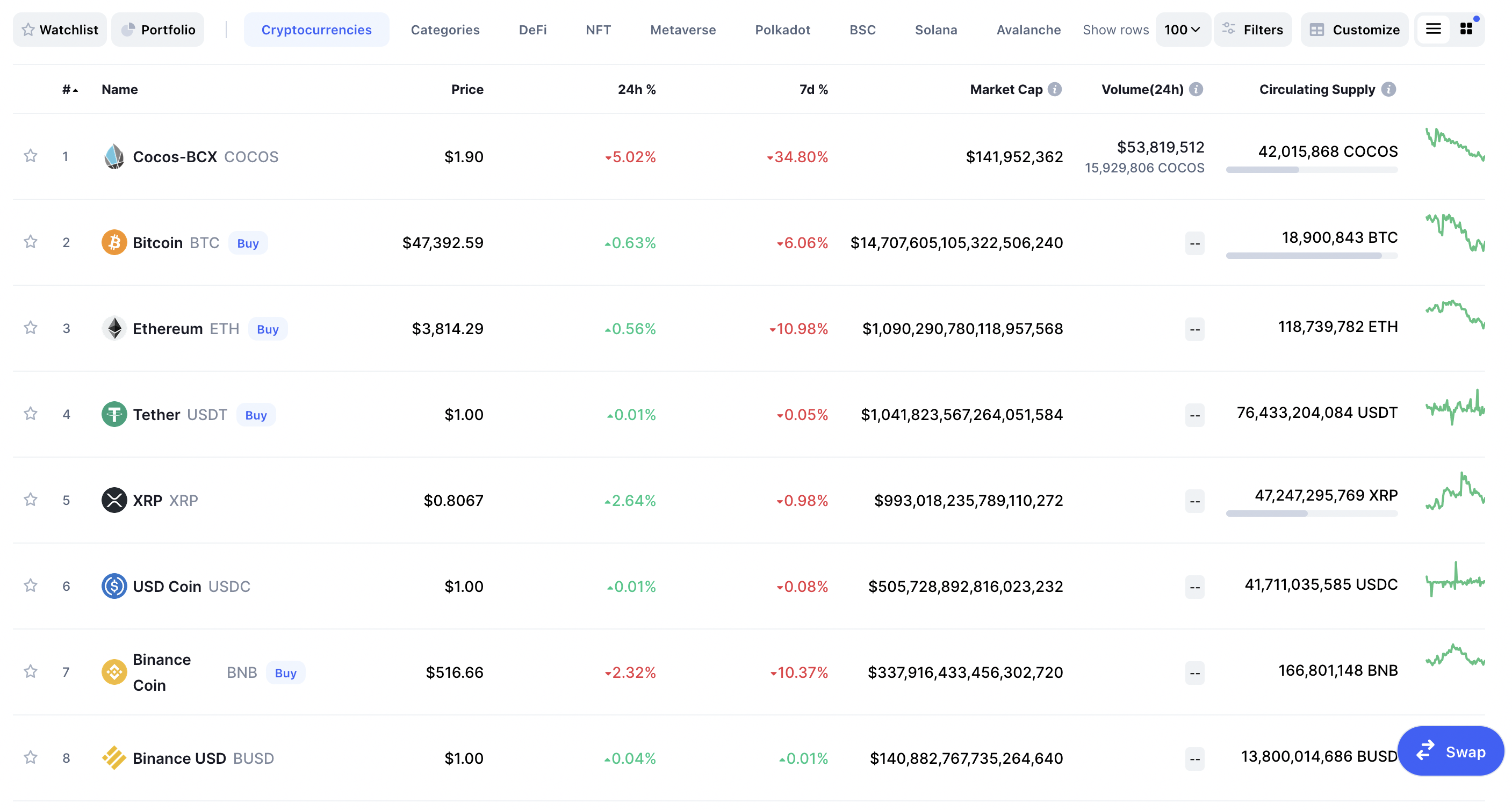Add Cocos-BCX to watchlist star
Screen dimensions: 1512x810
[x=31, y=156]
